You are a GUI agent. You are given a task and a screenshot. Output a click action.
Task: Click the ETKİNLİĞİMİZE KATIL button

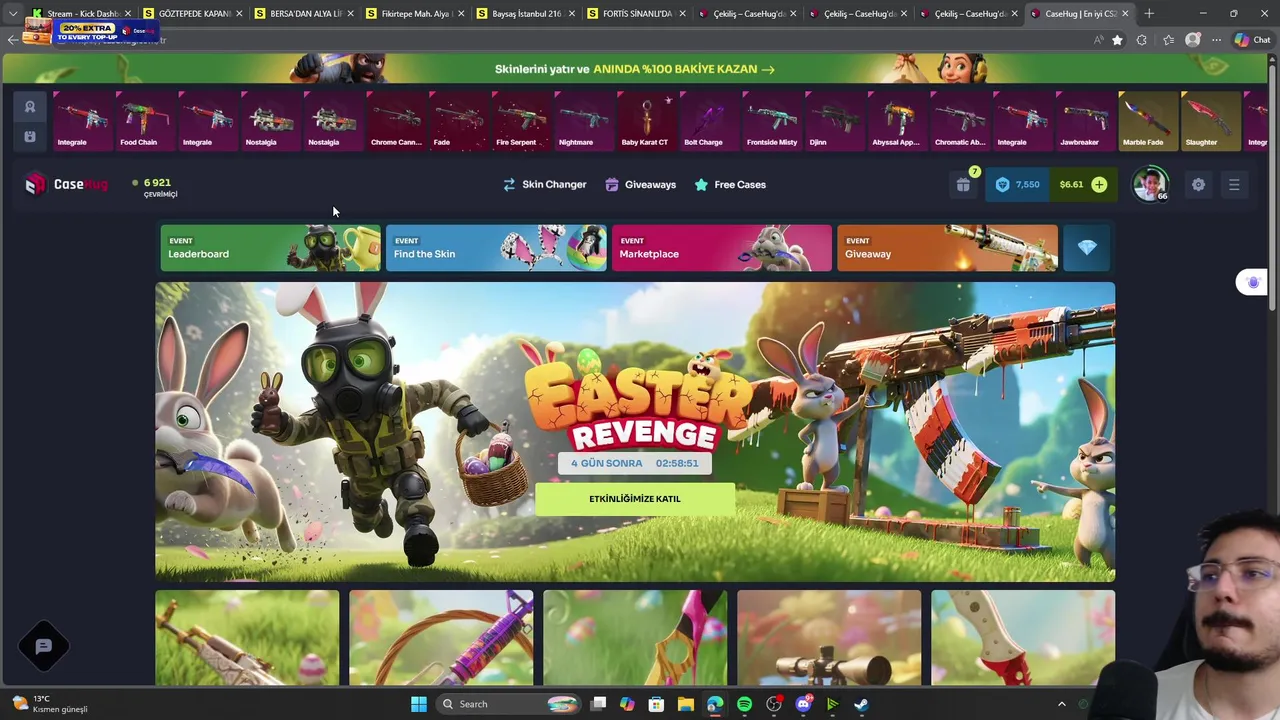coord(635,499)
